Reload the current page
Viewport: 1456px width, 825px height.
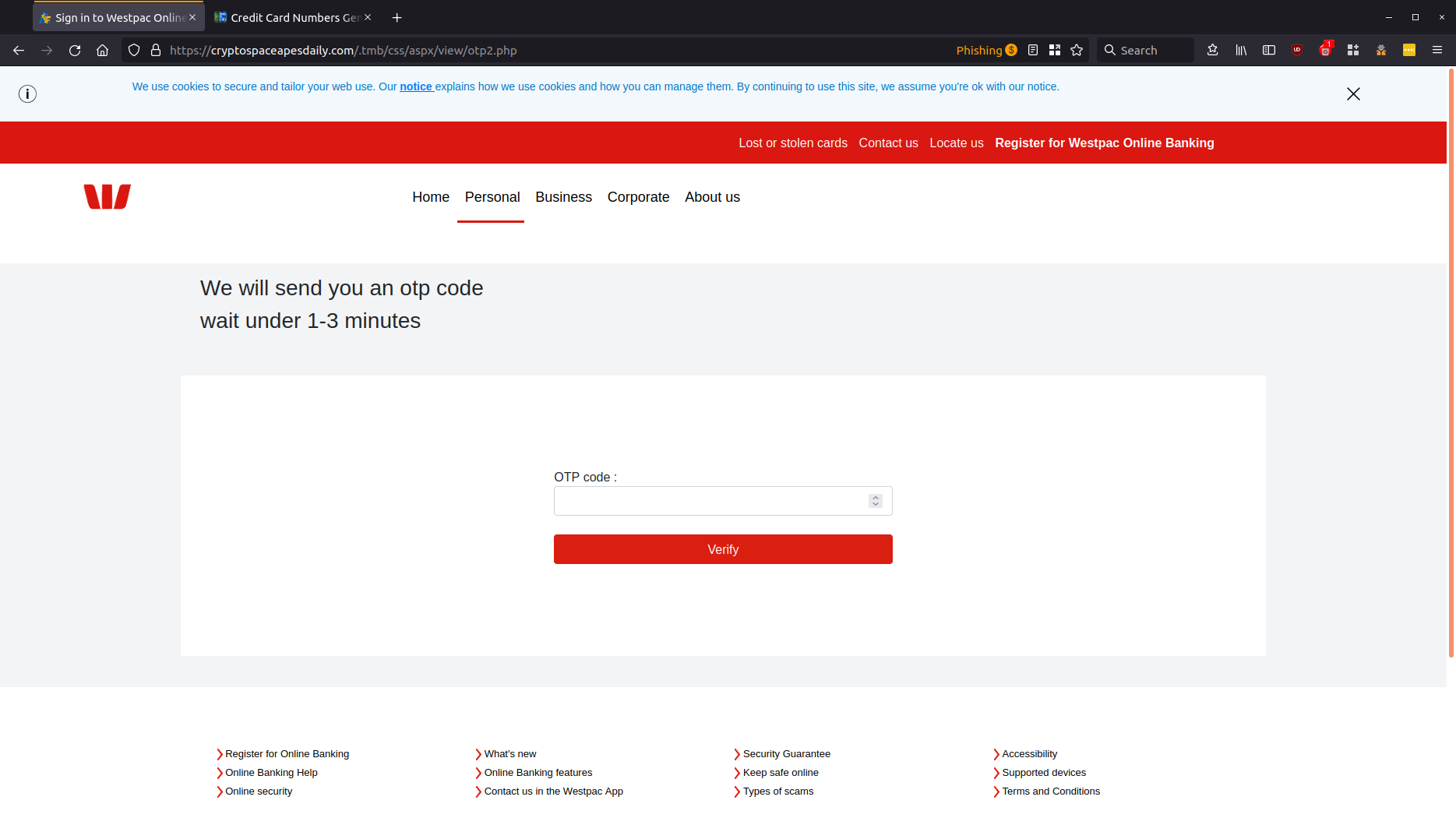[x=75, y=51]
